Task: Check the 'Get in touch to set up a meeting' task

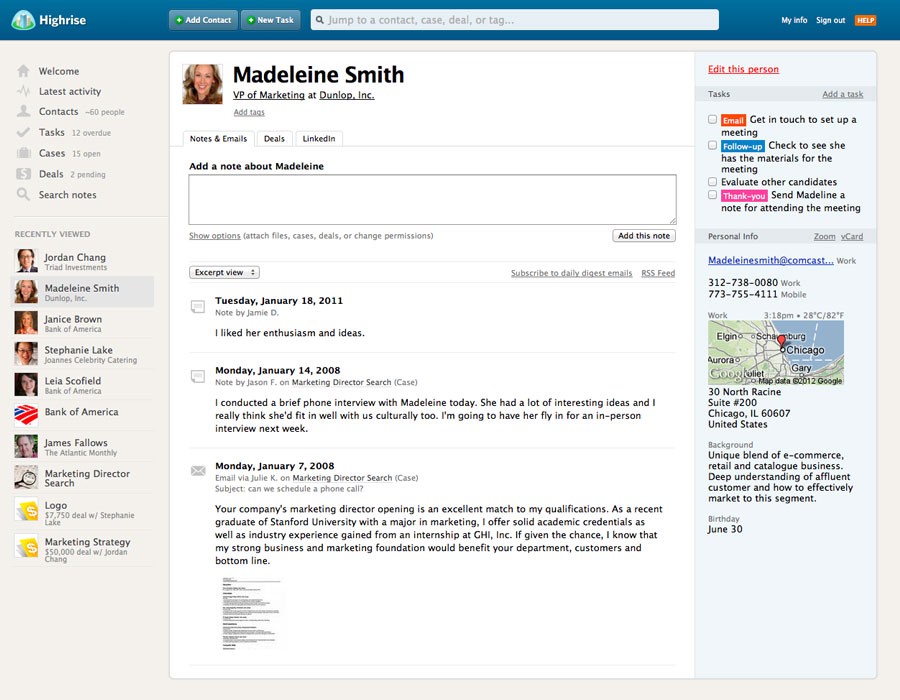Action: pos(712,119)
